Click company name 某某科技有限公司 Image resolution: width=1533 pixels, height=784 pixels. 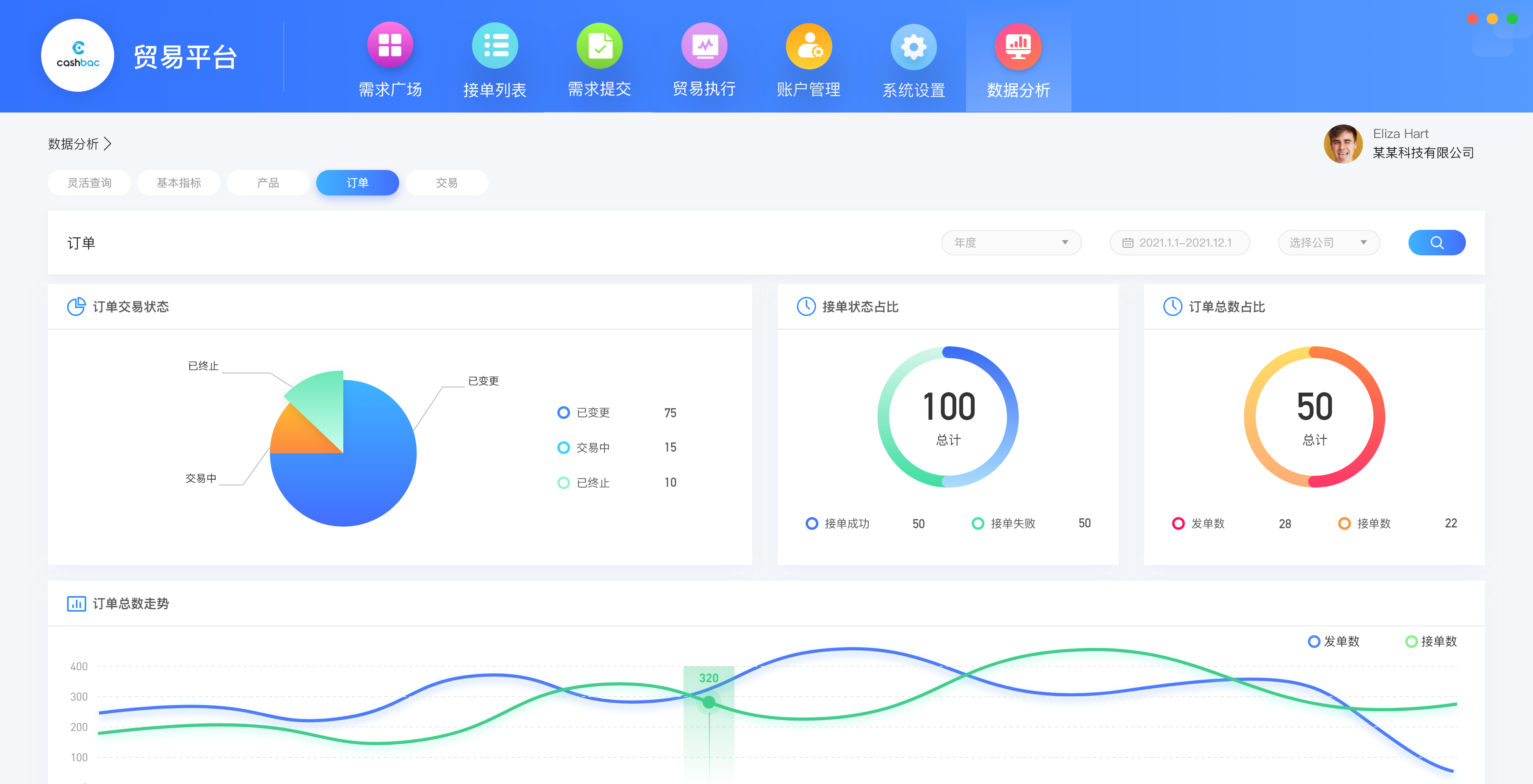point(1423,153)
